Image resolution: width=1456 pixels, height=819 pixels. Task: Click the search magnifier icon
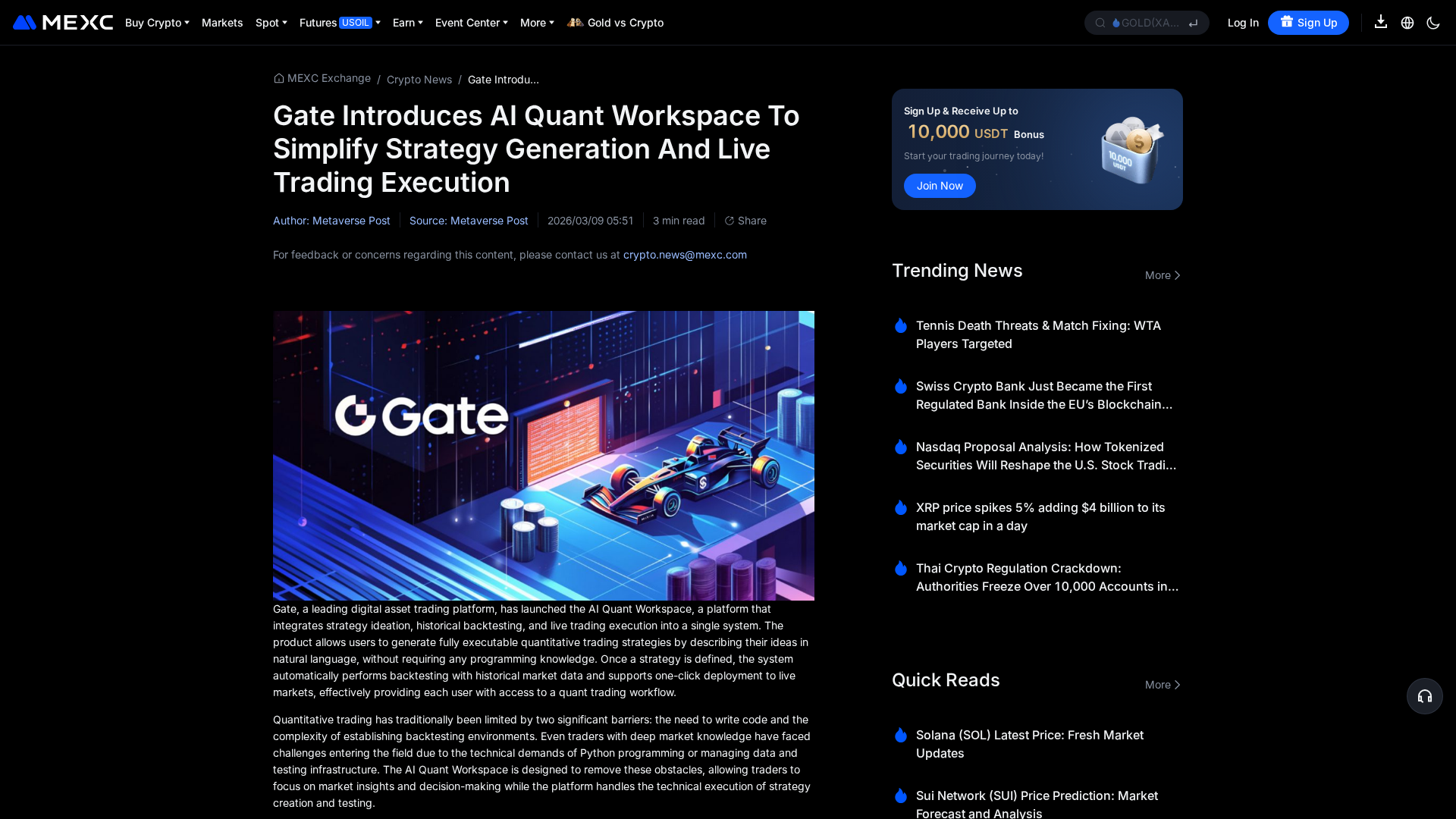pos(1100,23)
